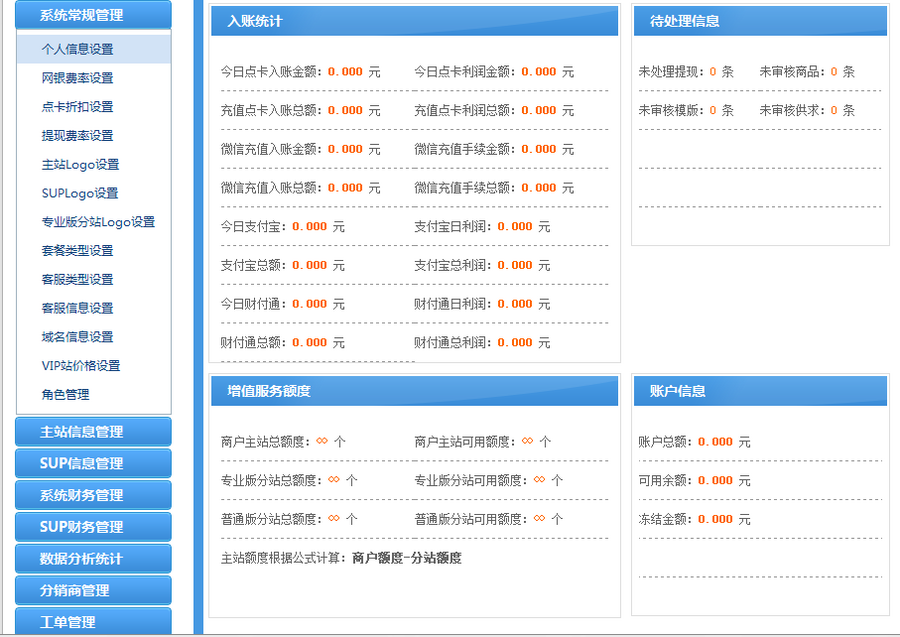Go to 客服信息设置

point(77,308)
